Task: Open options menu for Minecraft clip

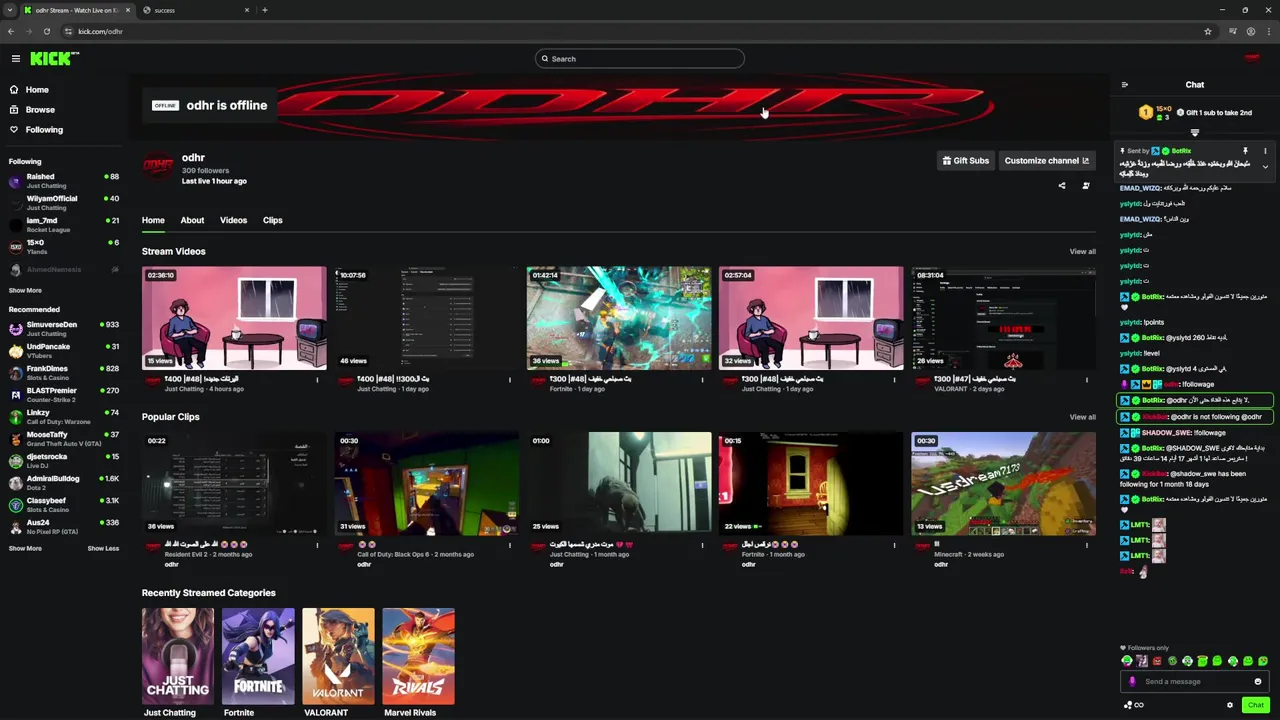Action: pos(1087,546)
